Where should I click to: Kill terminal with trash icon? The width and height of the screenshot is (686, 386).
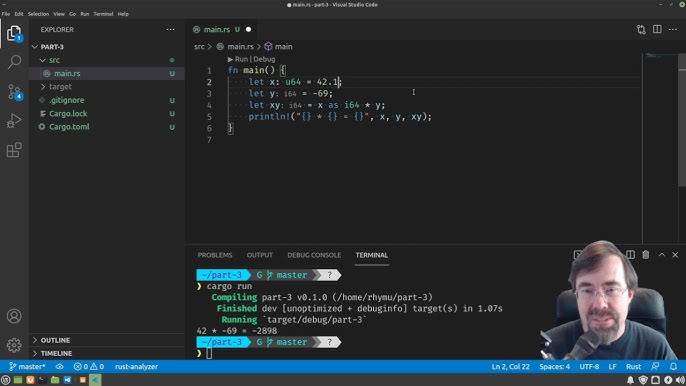pyautogui.click(x=646, y=255)
